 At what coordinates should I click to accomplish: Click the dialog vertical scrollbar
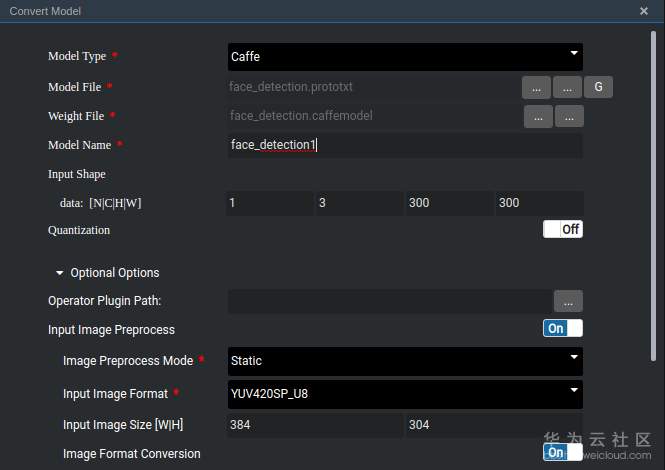[x=654, y=196]
